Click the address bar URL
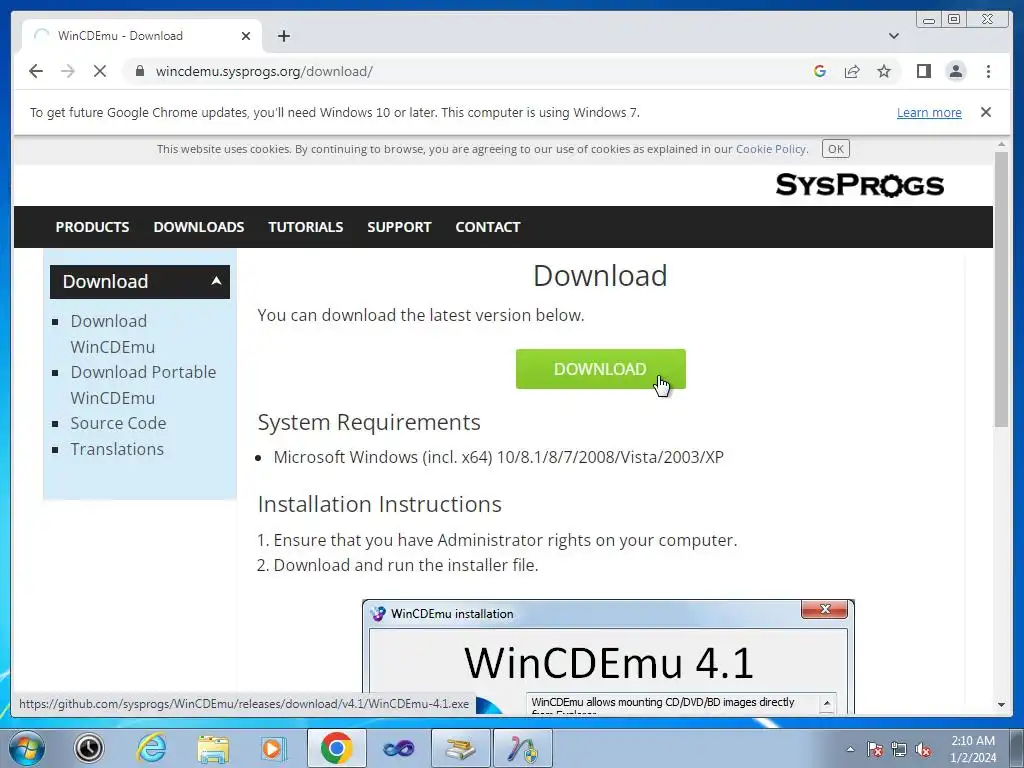This screenshot has width=1024, height=768. click(x=264, y=71)
